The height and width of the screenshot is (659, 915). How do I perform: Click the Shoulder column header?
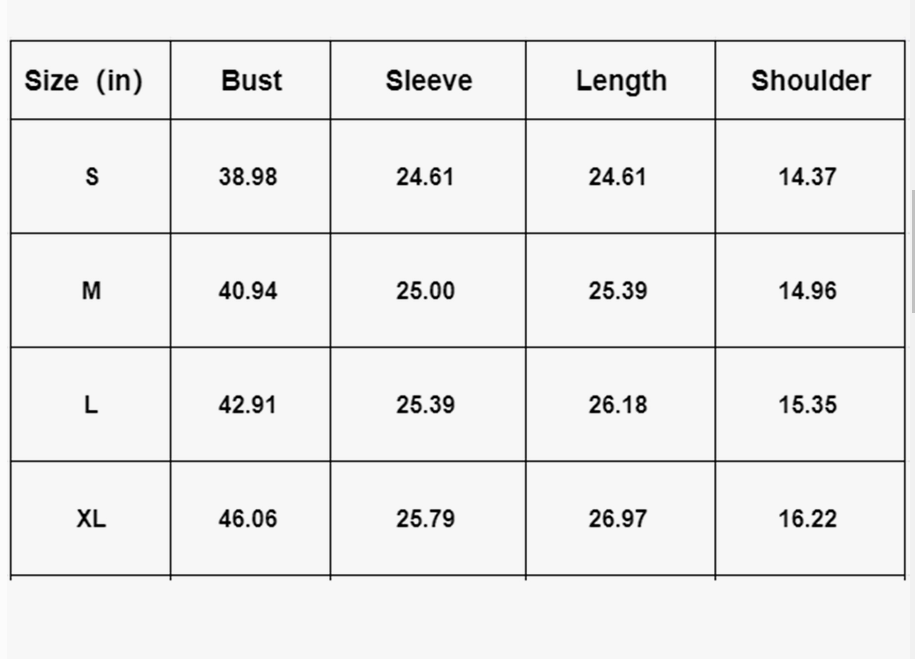click(x=810, y=81)
